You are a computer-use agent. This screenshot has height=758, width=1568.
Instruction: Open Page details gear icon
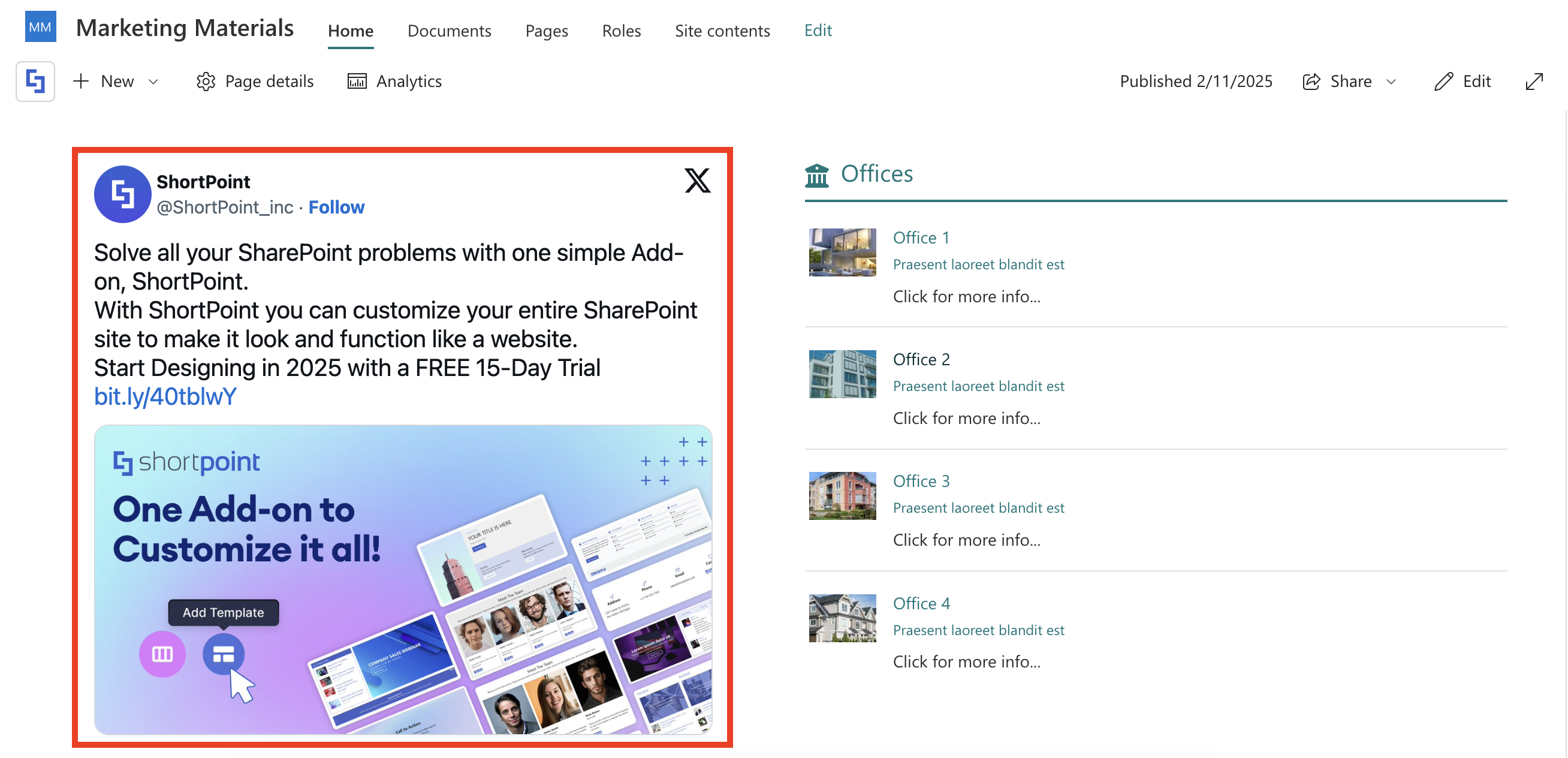tap(206, 81)
